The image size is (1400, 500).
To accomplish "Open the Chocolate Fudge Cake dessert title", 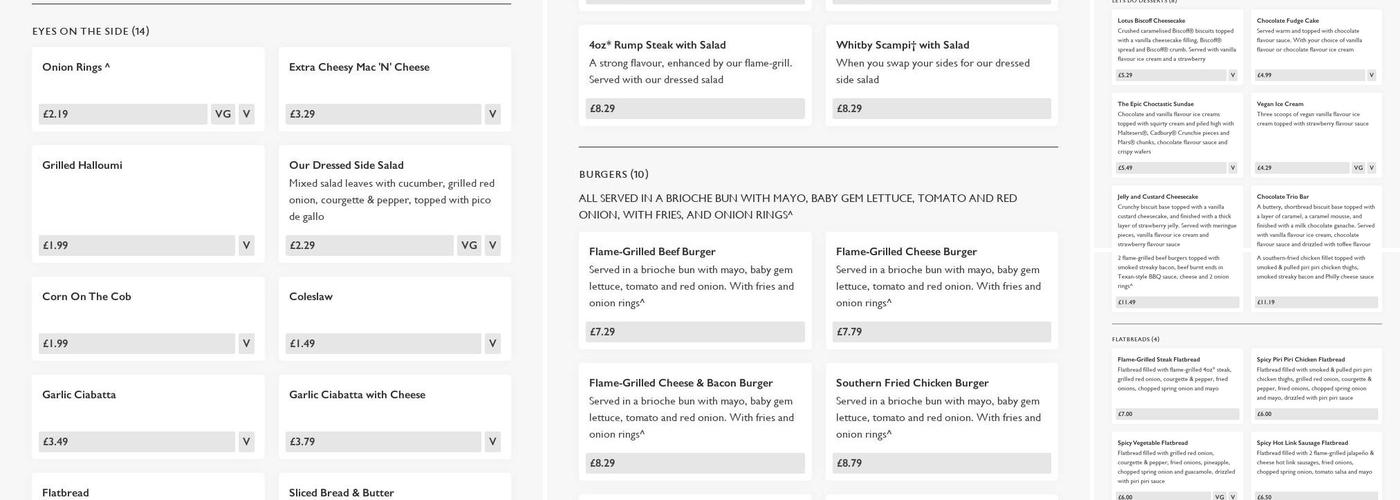I will tap(1288, 20).
